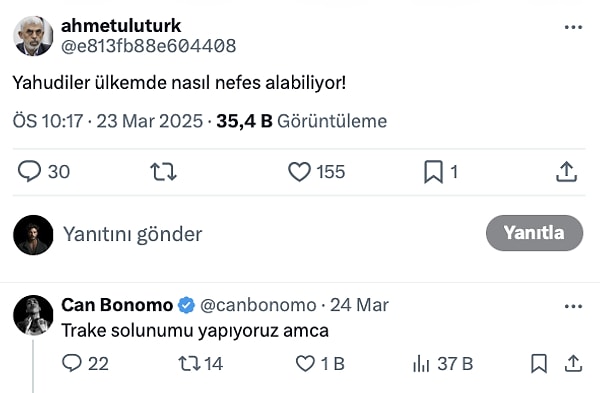Bookmark the main tweet
Screen dimensions: 600x393
pos(440,172)
